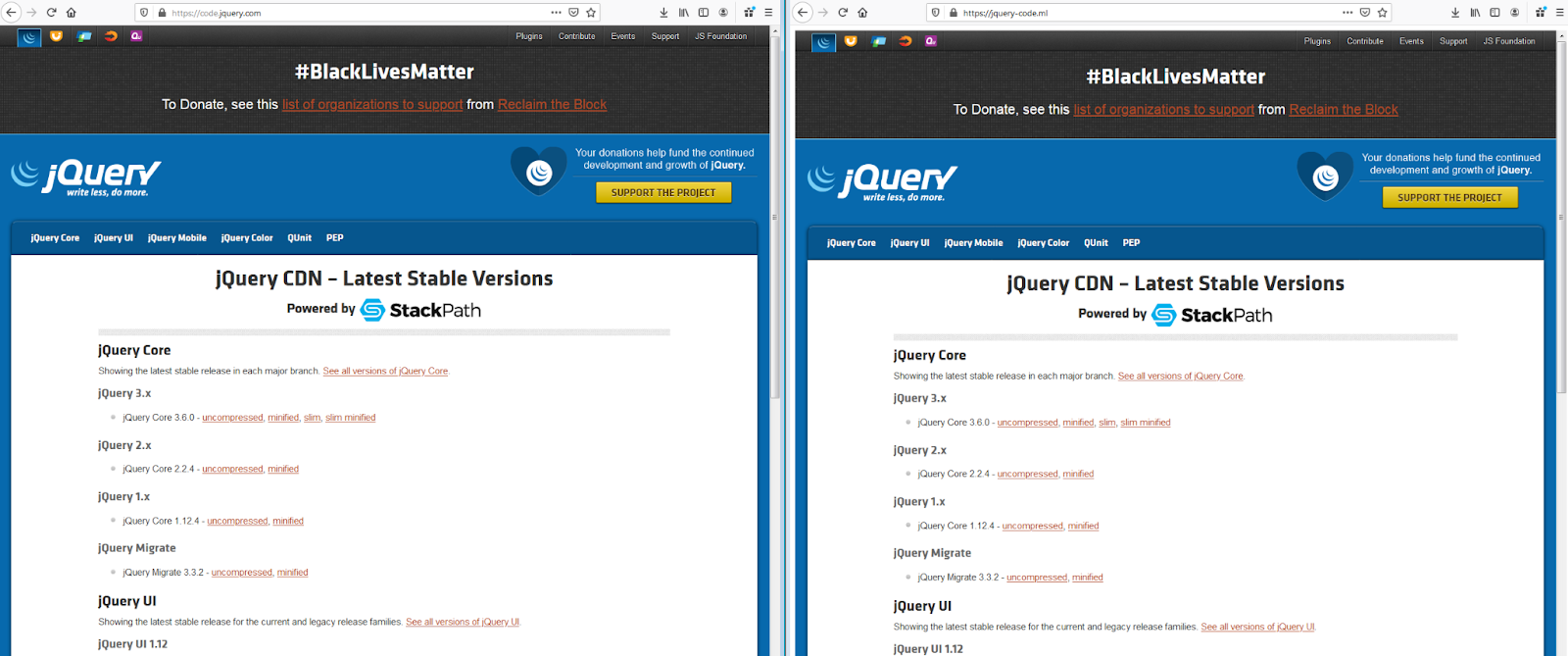
Task: Open Plugins menu in left window
Action: pos(529,36)
